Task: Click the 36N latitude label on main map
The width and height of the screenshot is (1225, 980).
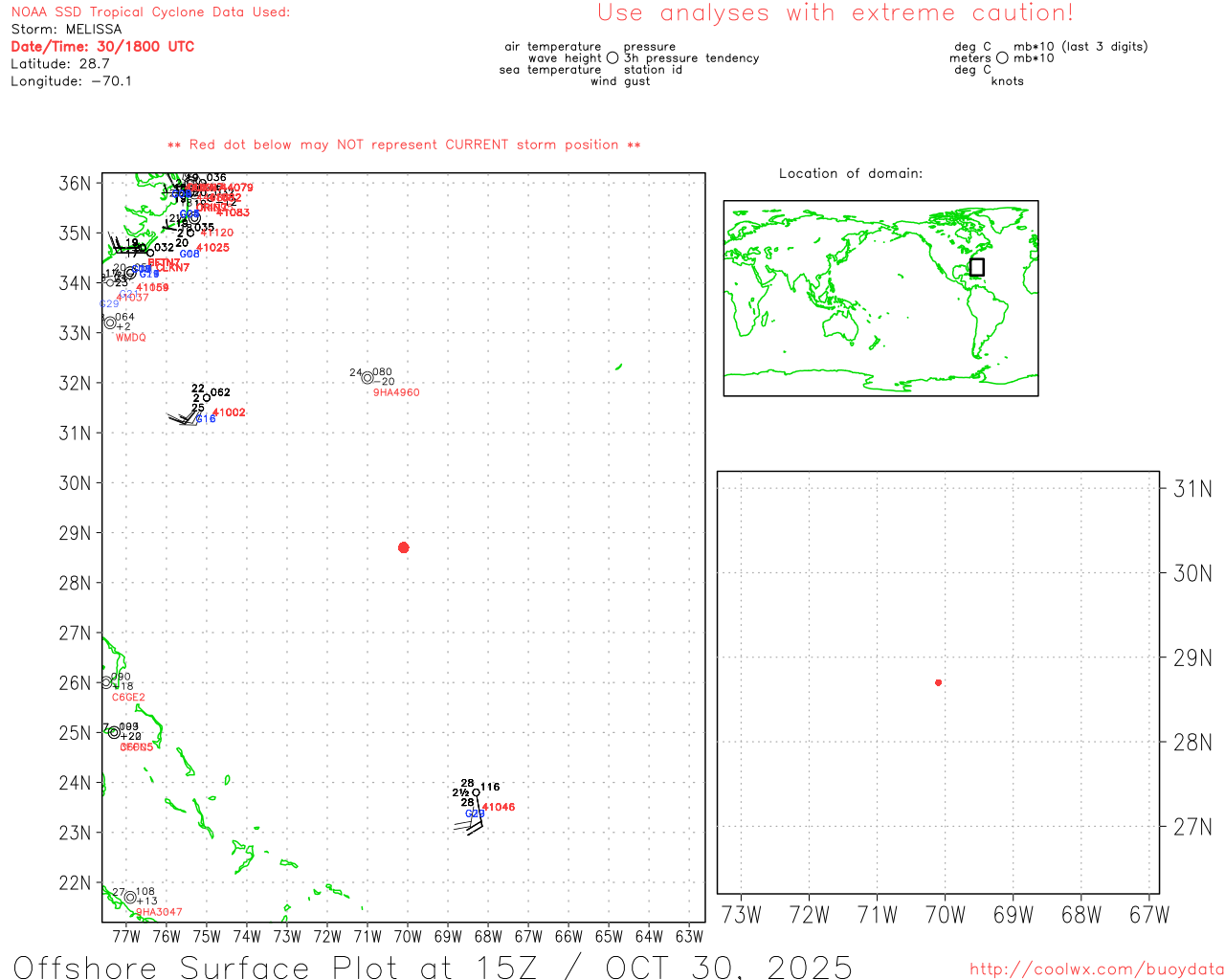Action: click(x=75, y=183)
